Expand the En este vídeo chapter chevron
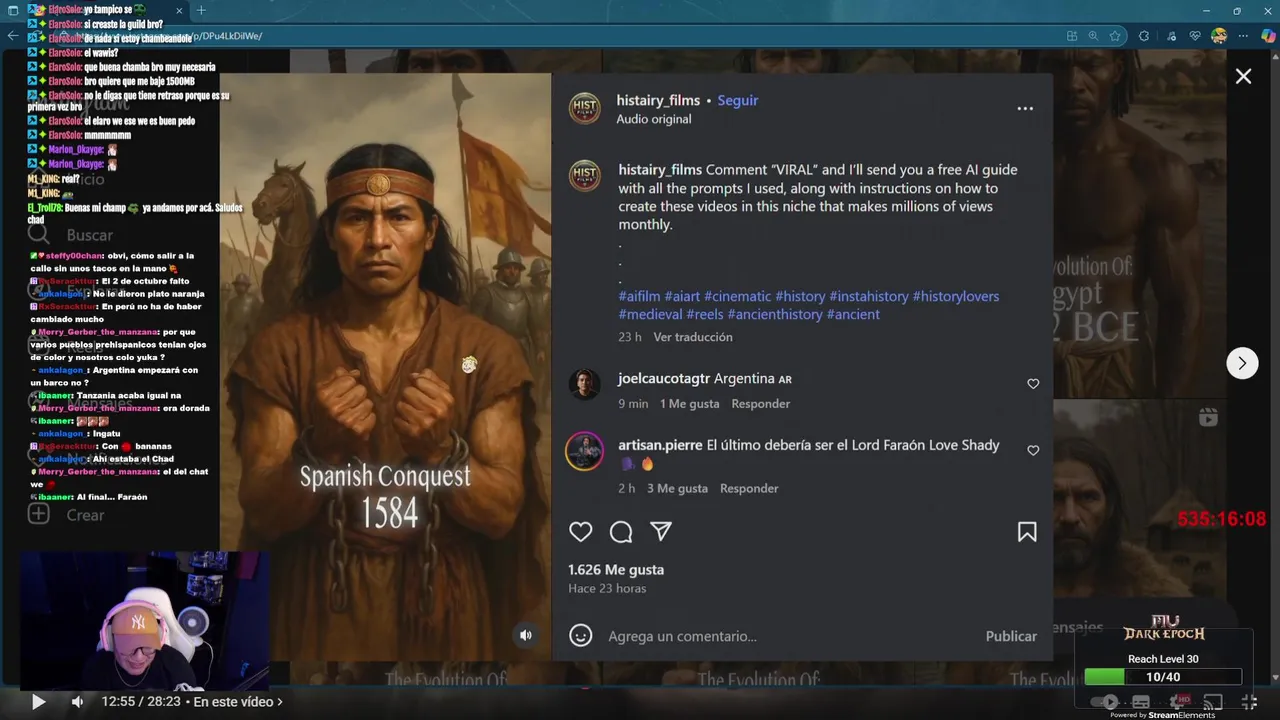The image size is (1280, 720). point(280,702)
